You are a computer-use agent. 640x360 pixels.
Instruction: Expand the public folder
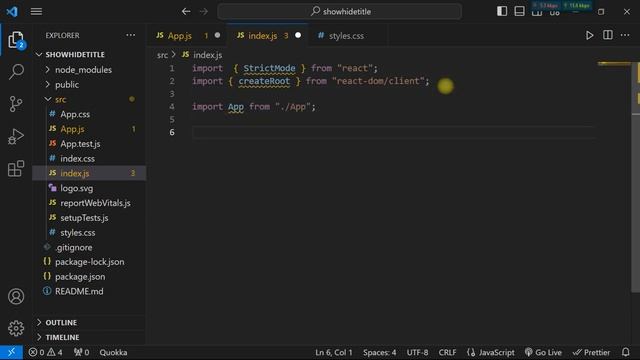(89, 84)
